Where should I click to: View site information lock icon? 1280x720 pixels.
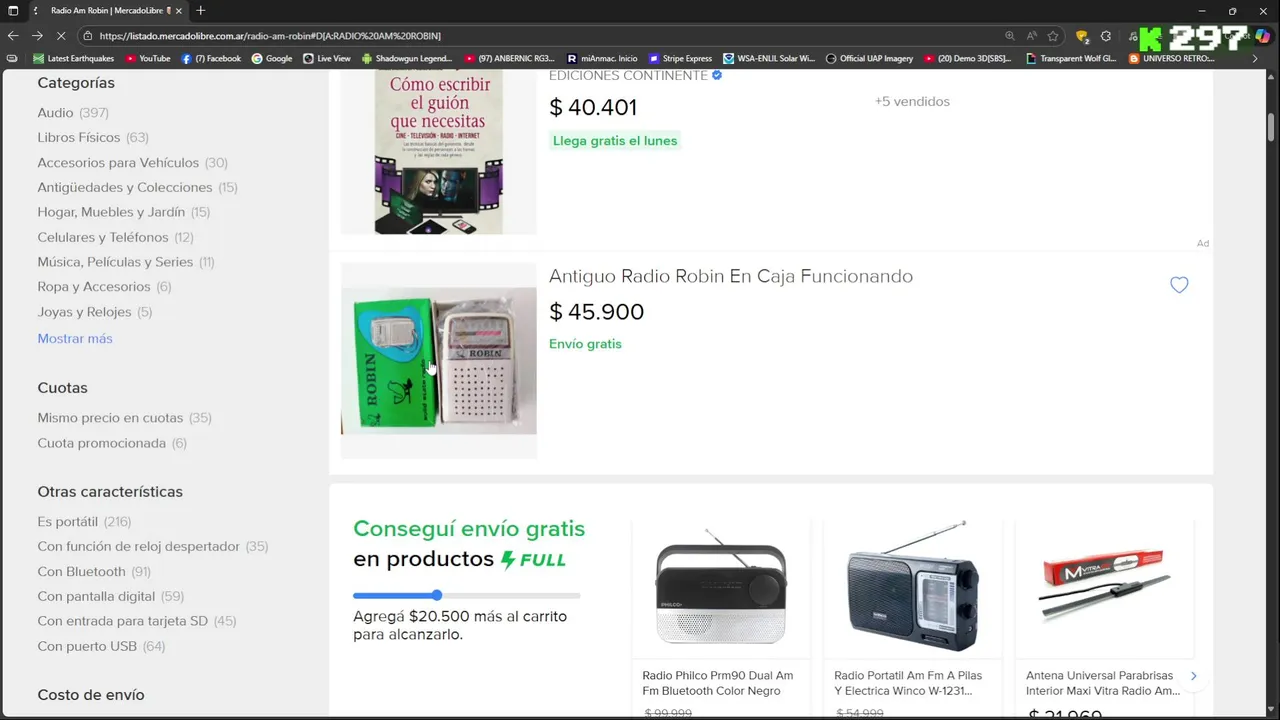coord(88,36)
